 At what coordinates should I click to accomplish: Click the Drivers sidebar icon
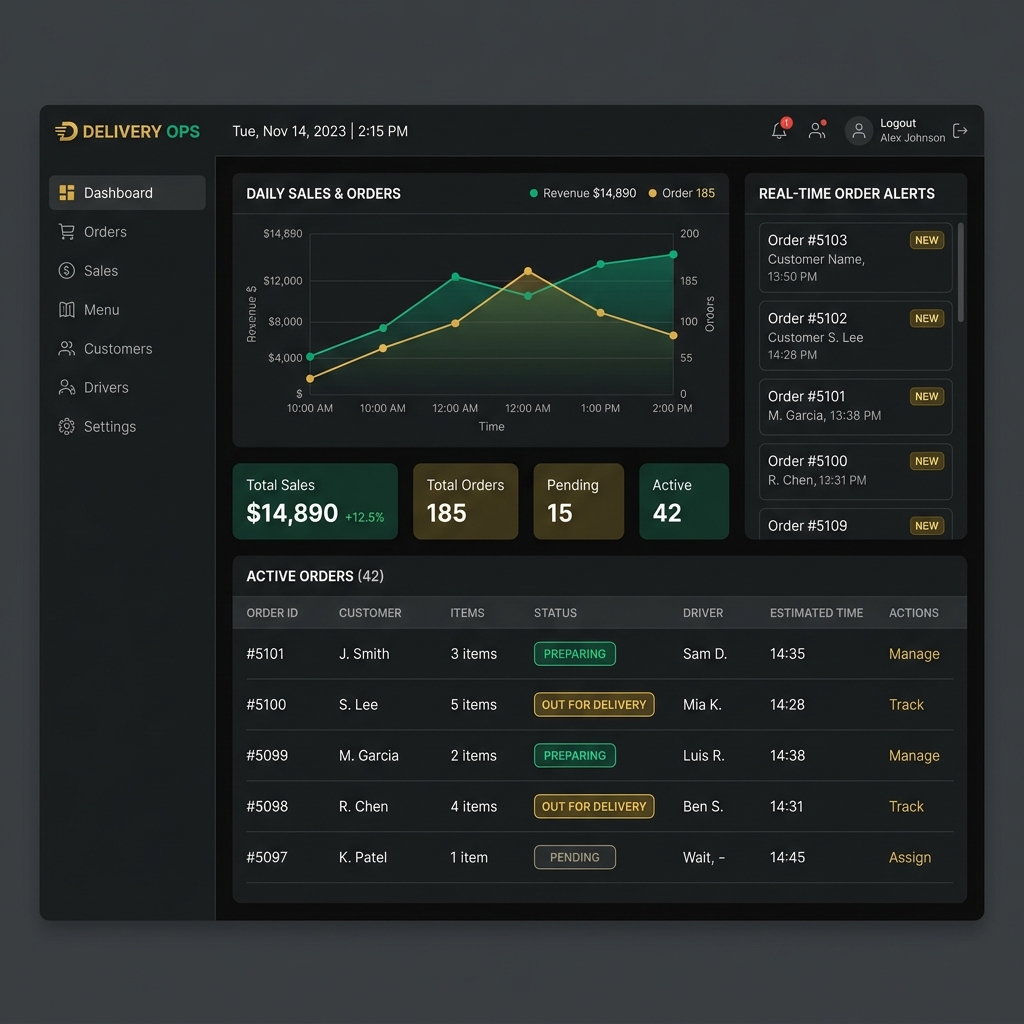67,388
